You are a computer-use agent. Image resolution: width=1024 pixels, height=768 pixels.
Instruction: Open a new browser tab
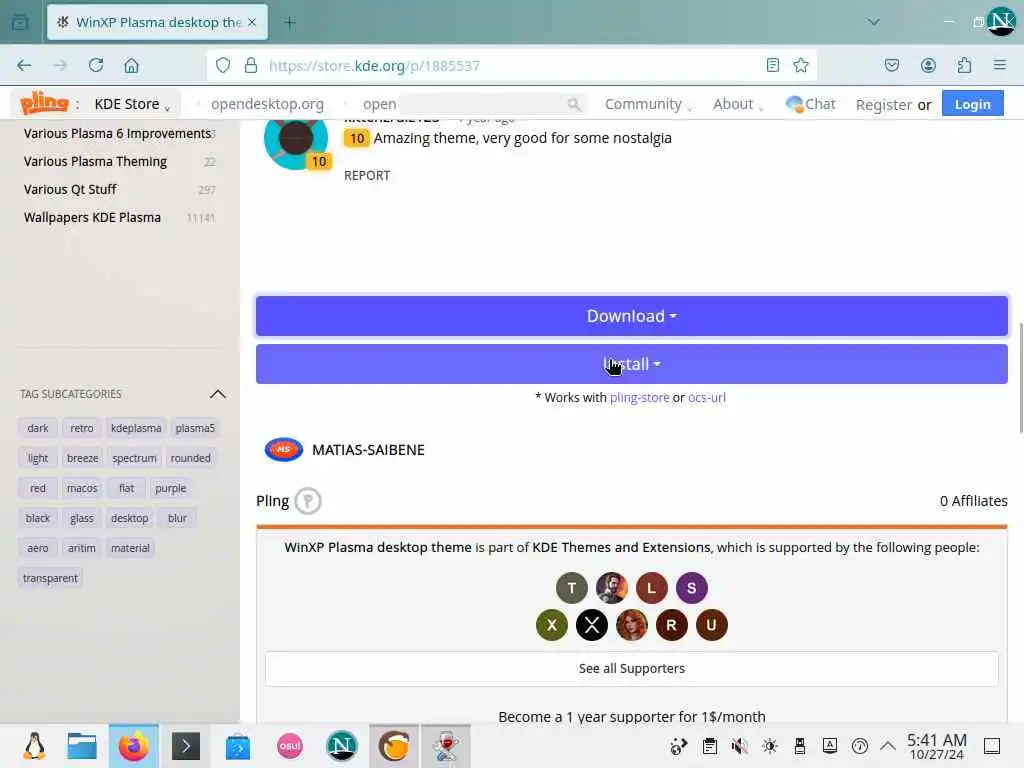290,22
